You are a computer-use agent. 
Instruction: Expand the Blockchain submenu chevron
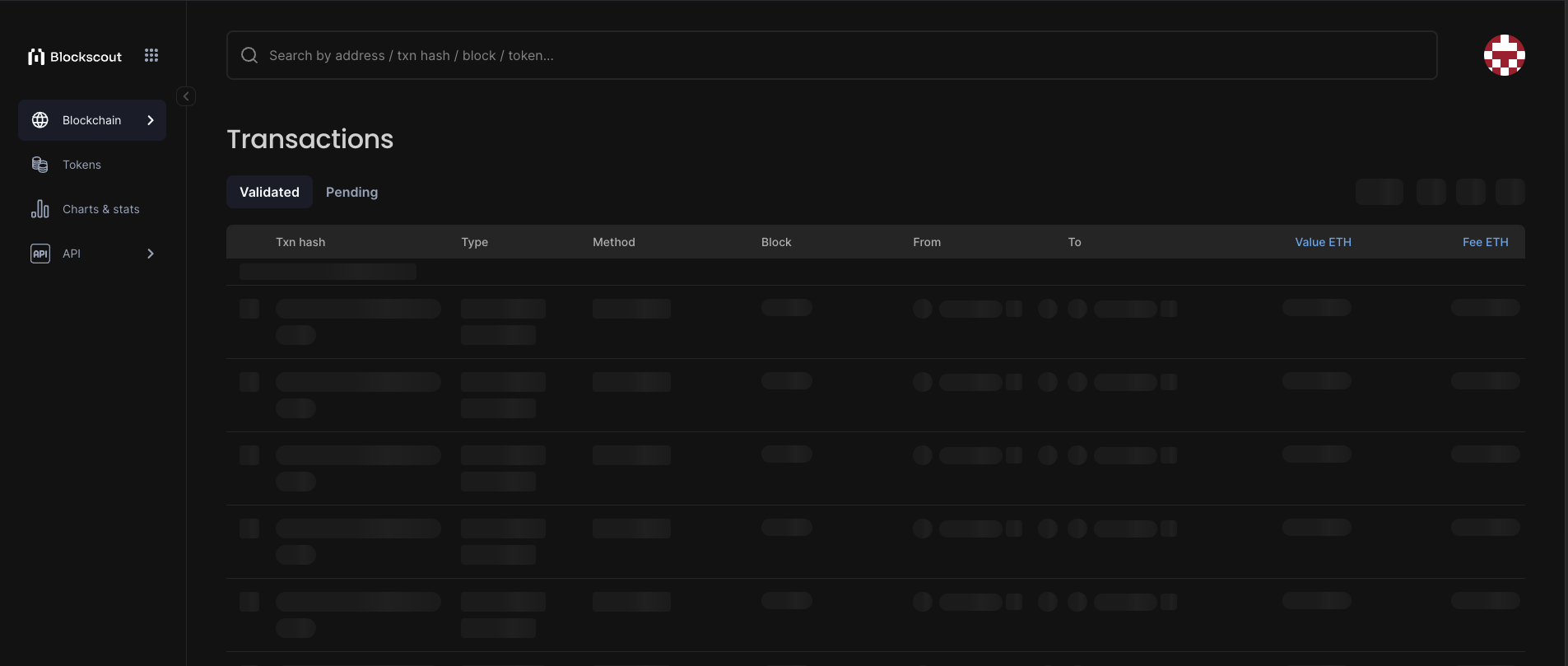coord(151,120)
